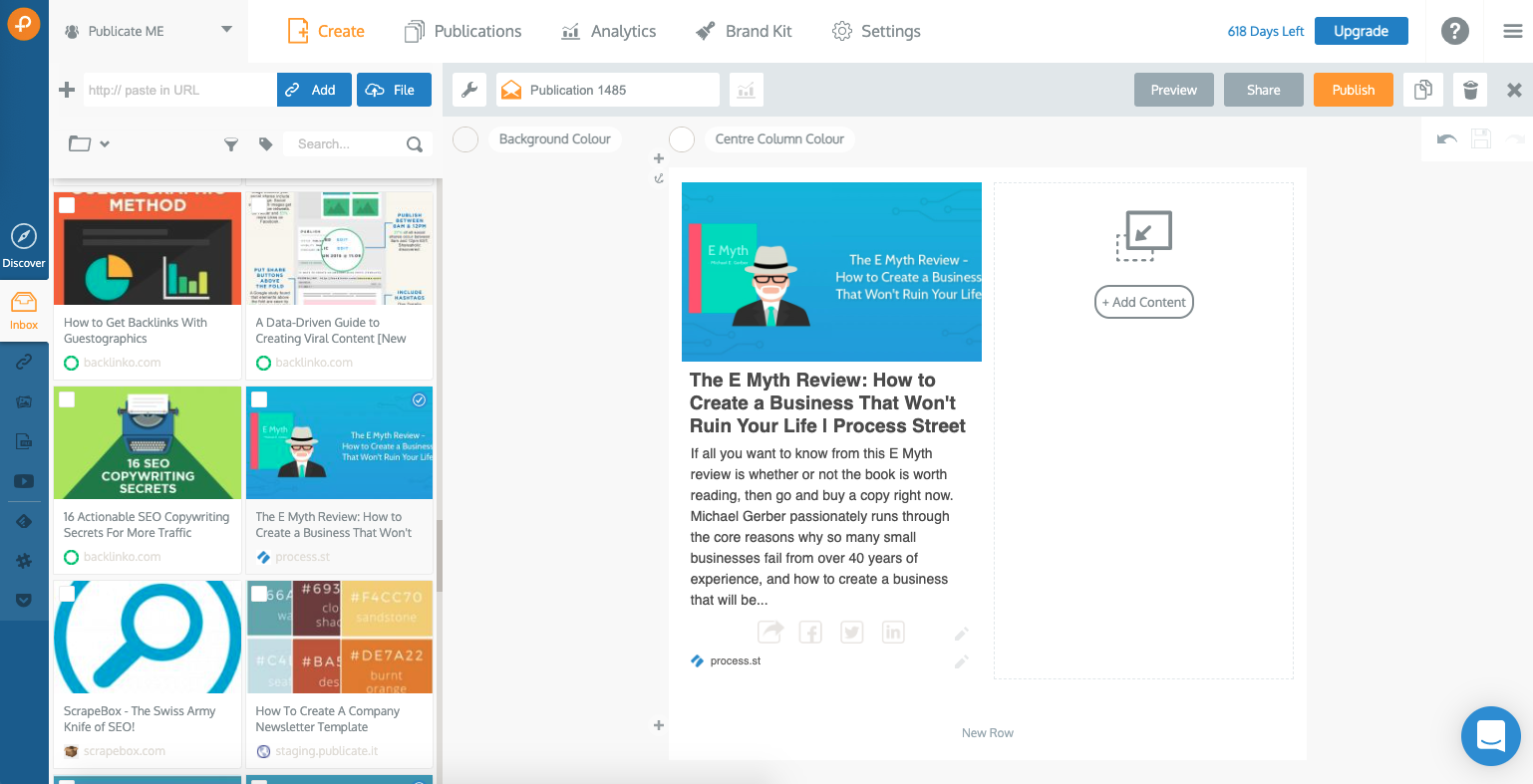1533x784 pixels.
Task: Click the blue Add URL button
Action: click(x=314, y=90)
